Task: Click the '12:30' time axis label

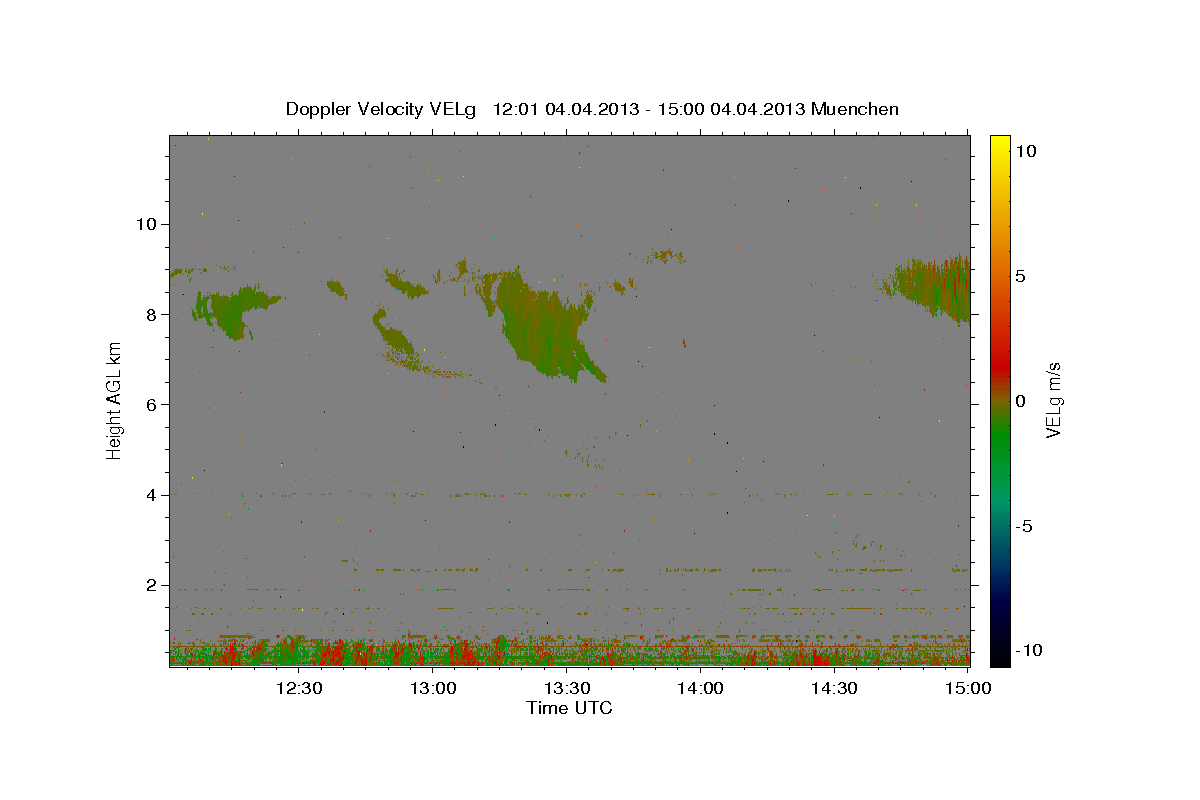Action: 298,688
